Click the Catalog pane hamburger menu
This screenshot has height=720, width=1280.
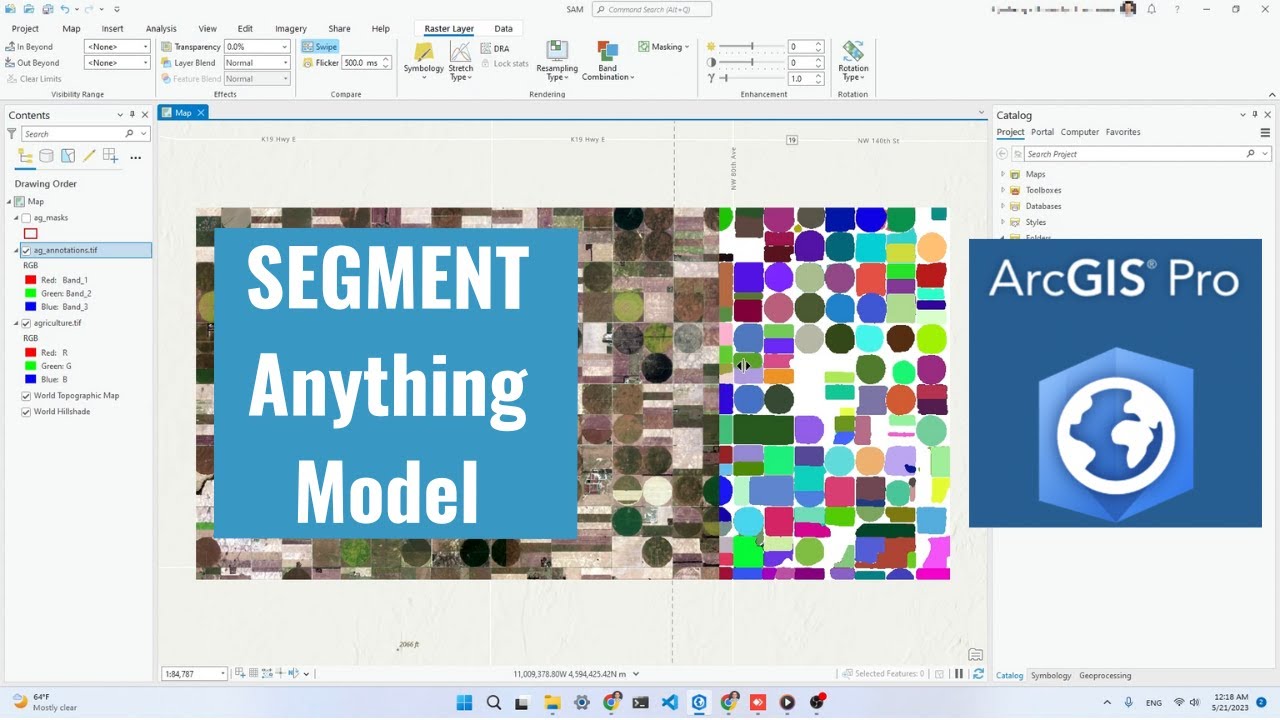(x=1265, y=132)
